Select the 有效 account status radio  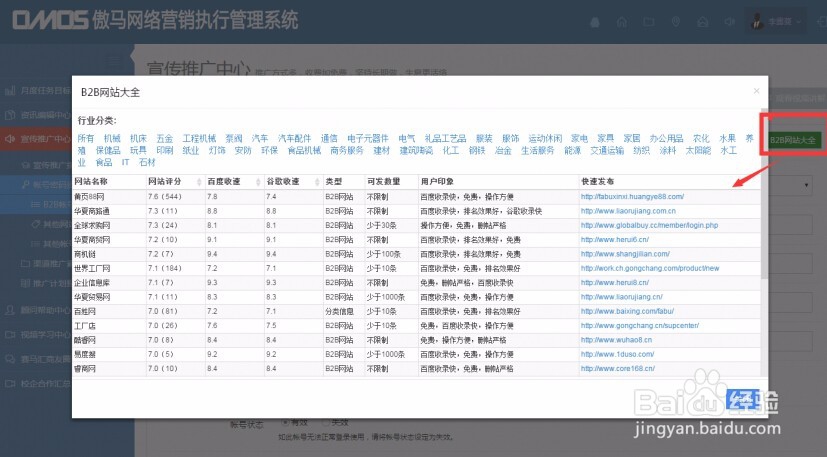tap(285, 422)
